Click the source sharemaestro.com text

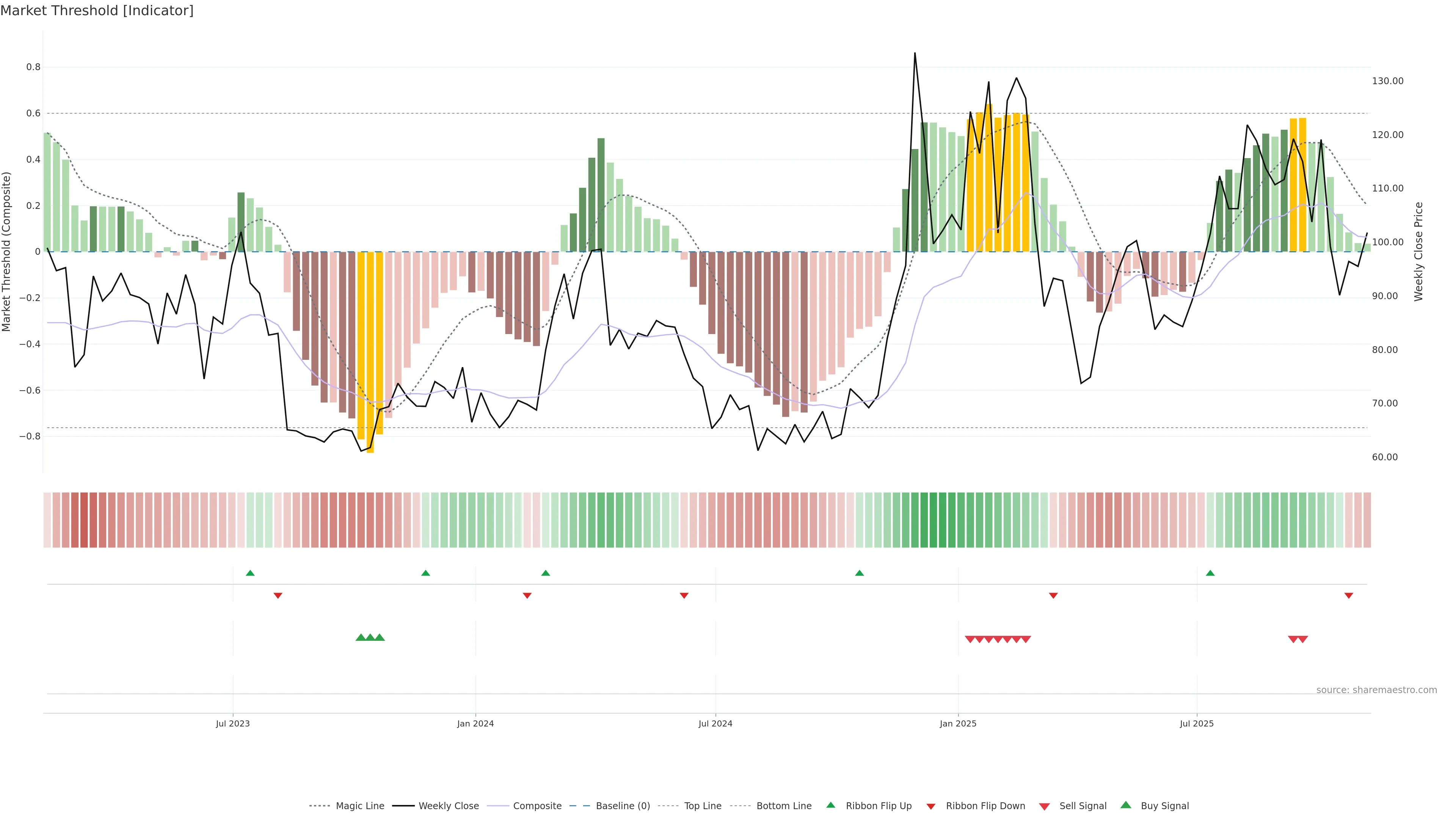click(1376, 690)
